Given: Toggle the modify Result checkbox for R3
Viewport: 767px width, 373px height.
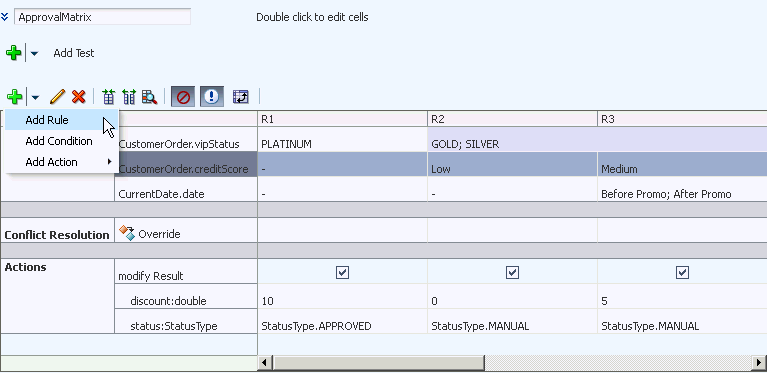Looking at the screenshot, I should click(x=682, y=272).
